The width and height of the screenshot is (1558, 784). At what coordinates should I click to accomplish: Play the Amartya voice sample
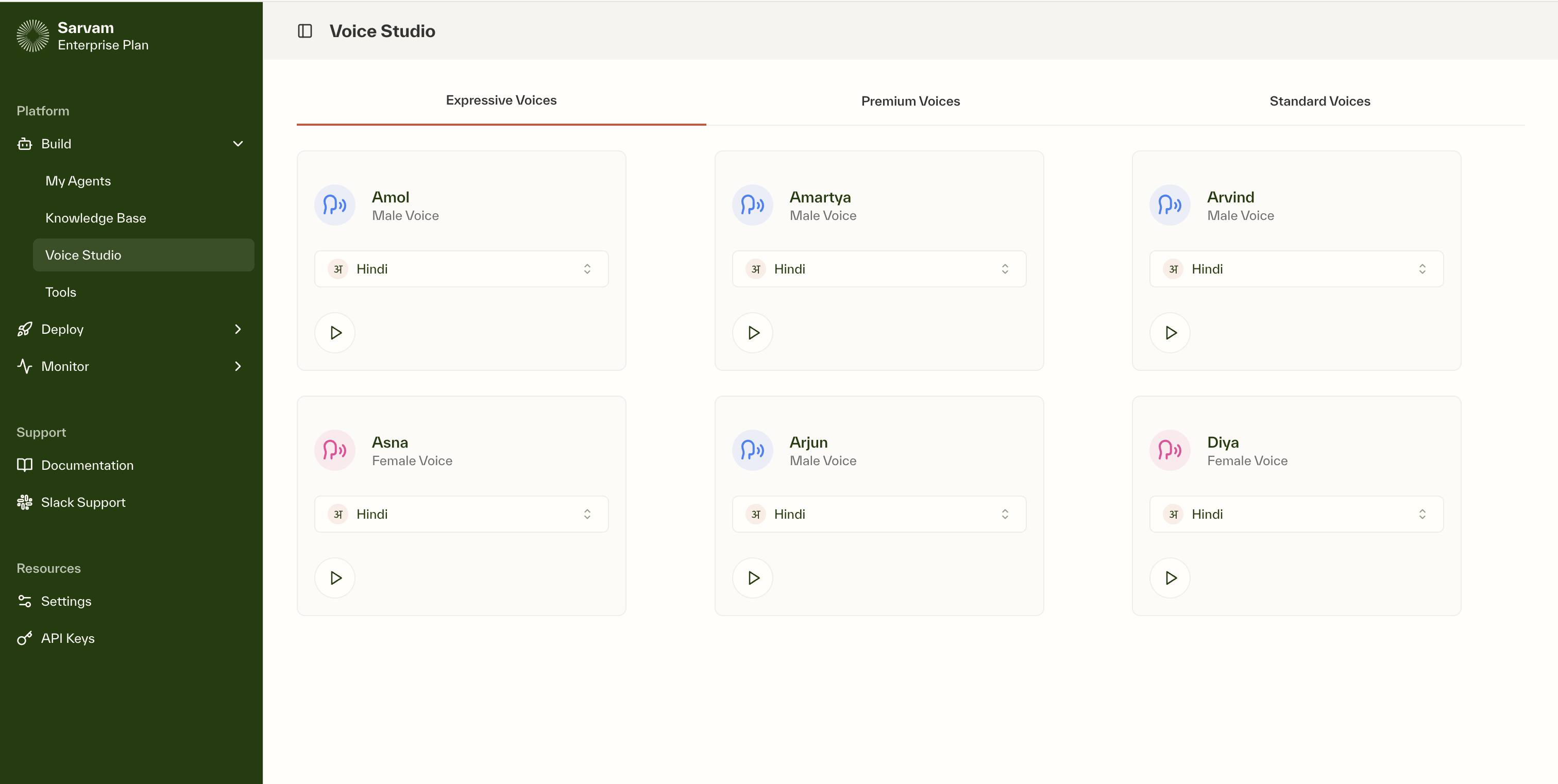tap(753, 332)
